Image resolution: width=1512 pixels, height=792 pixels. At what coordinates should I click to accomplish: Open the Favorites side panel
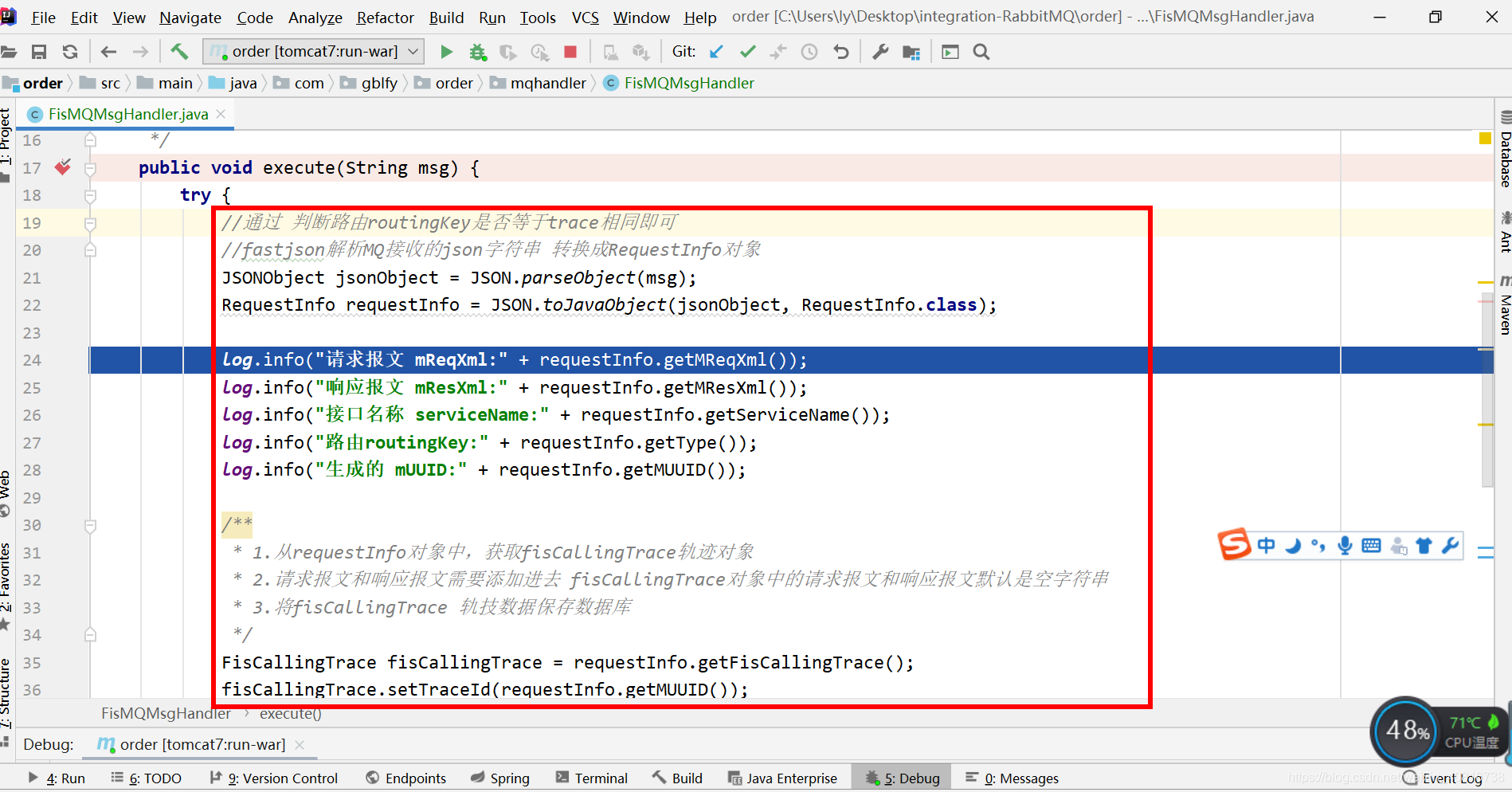coord(6,586)
